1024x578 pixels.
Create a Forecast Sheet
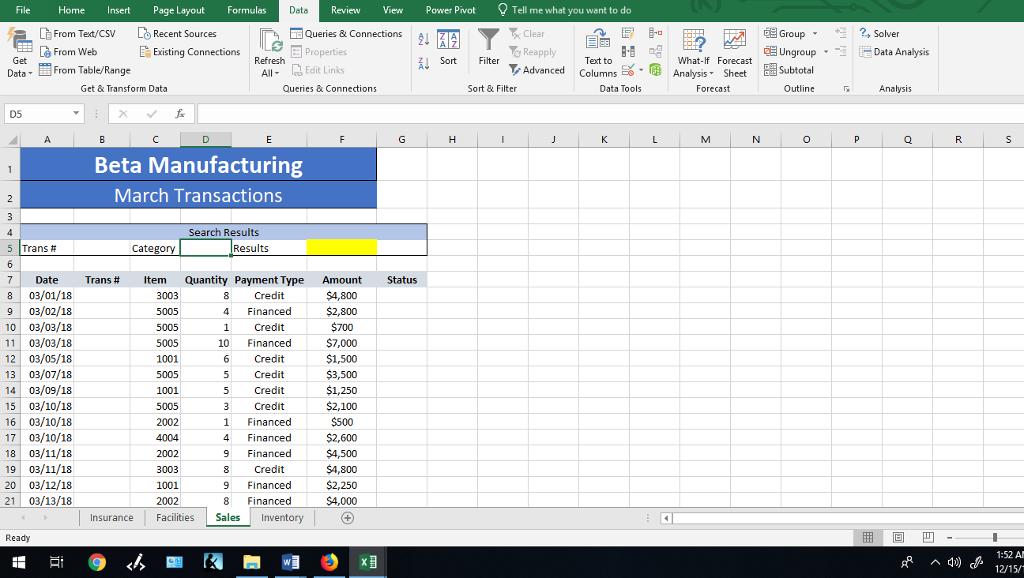click(735, 52)
